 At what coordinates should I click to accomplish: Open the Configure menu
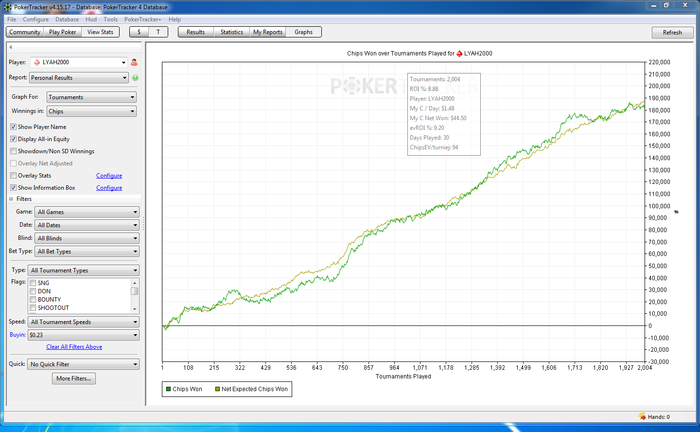coord(36,20)
